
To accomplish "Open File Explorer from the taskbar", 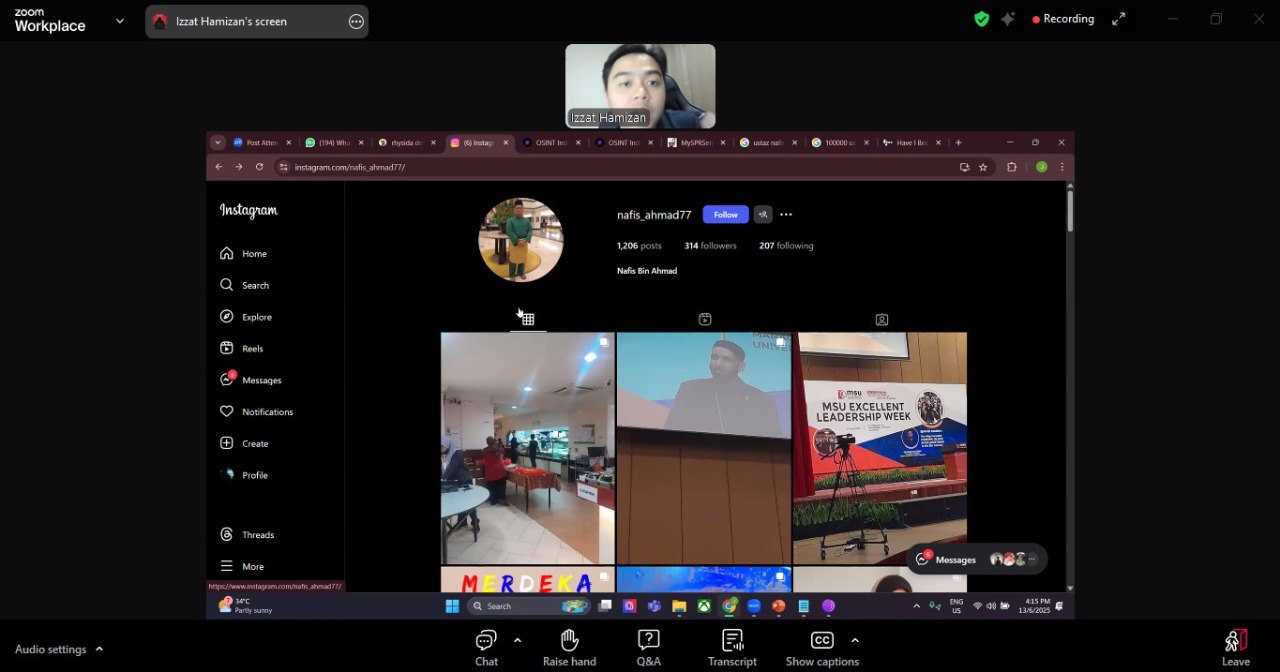I will point(679,606).
